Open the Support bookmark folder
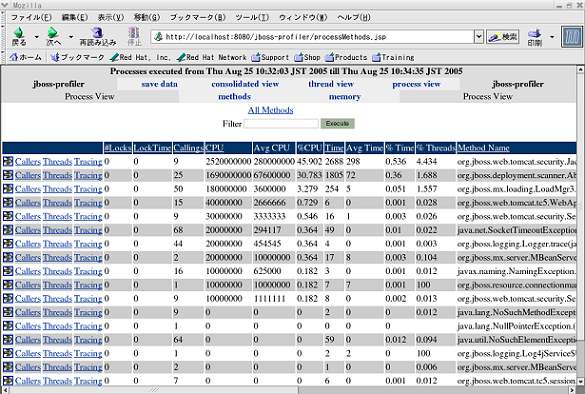 [x=270, y=57]
